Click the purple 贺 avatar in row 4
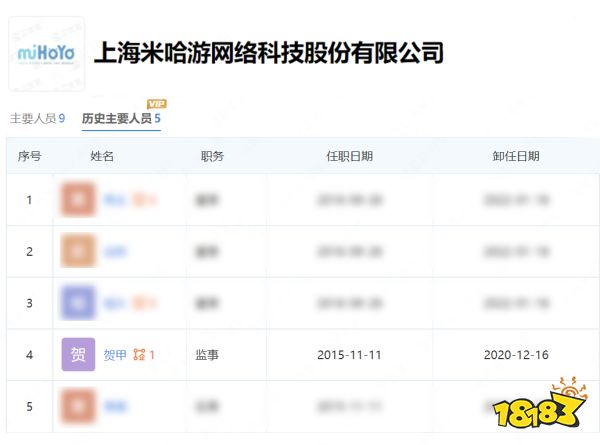Viewport: 600px width, 445px height. tap(78, 354)
